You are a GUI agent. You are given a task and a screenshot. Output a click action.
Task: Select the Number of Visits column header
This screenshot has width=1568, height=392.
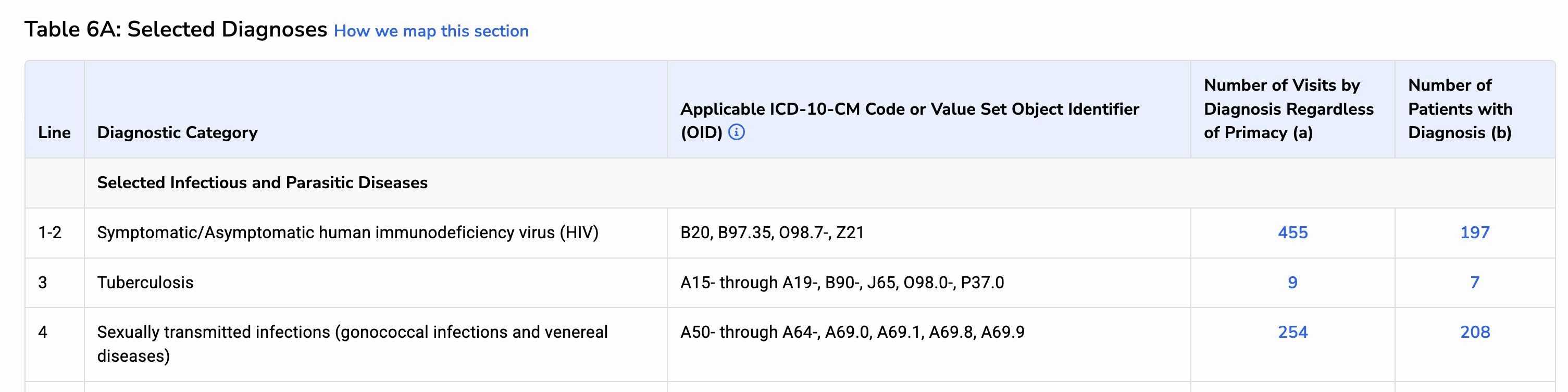(x=1288, y=109)
